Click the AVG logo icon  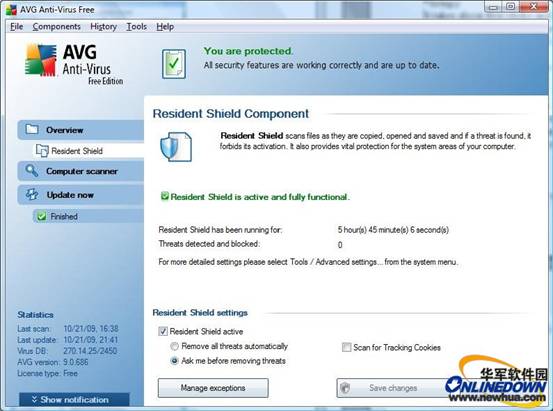click(41, 60)
